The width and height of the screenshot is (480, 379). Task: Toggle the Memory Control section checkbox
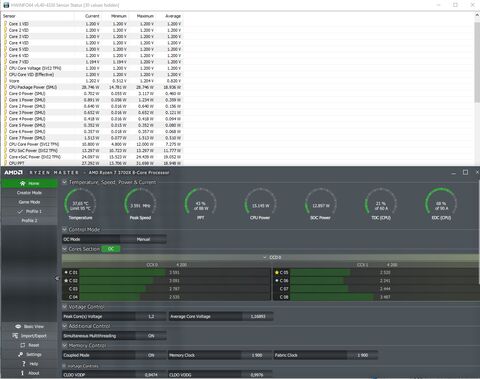(x=65, y=345)
